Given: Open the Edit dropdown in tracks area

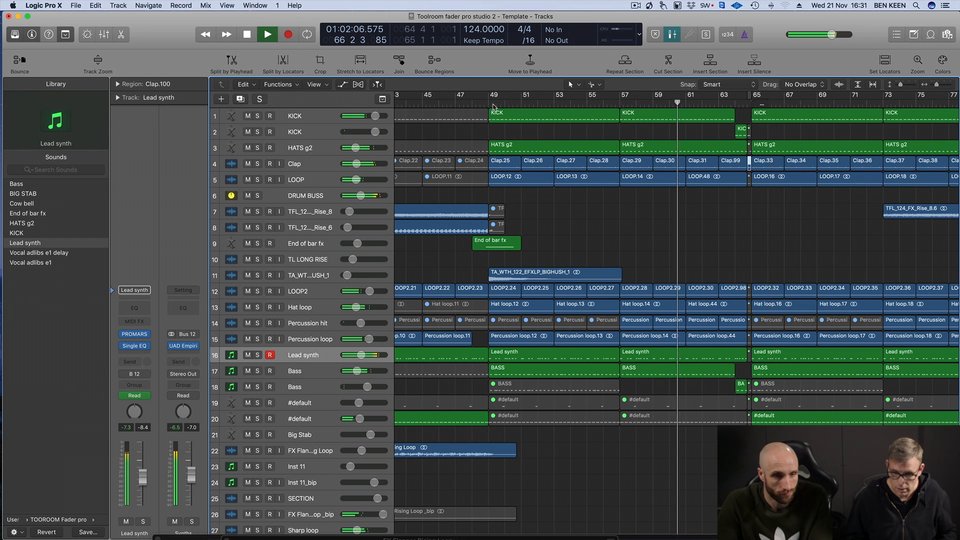Looking at the screenshot, I should [246, 84].
